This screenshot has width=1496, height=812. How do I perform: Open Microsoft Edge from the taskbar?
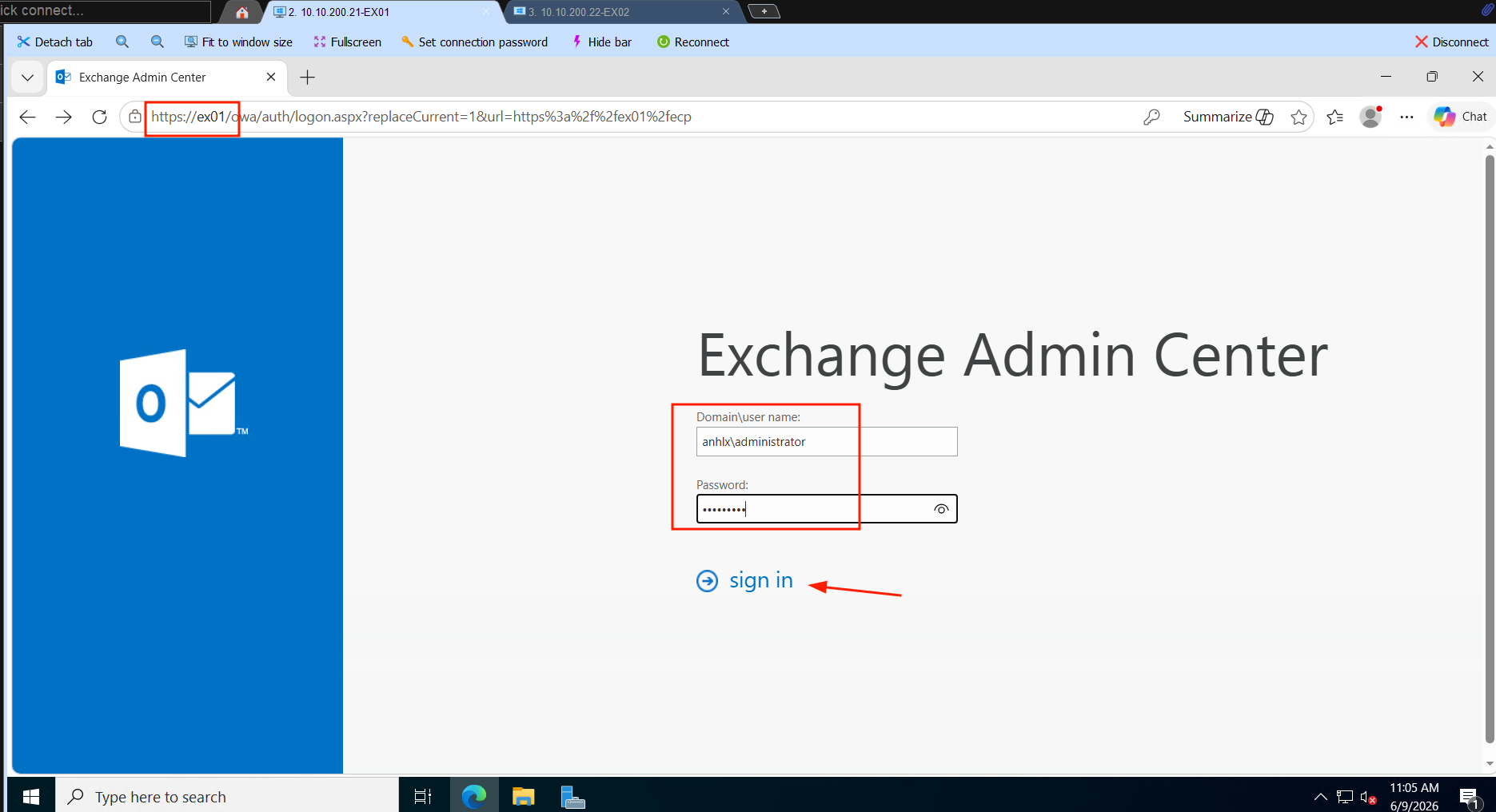474,796
